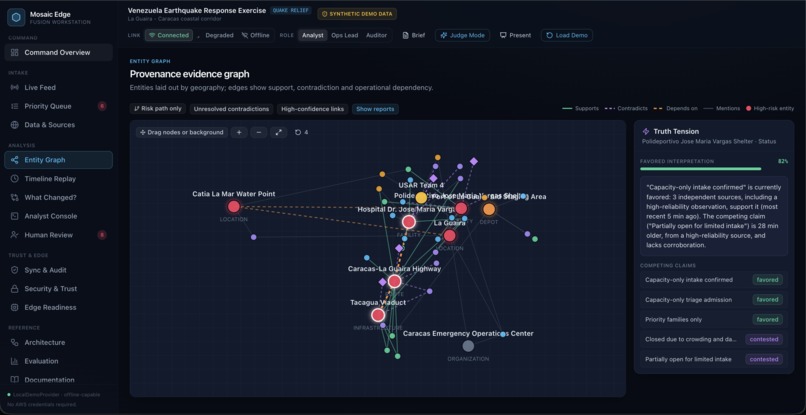Screen dimensions: 806x415
Task: Click the Human Review red count badge
Action: point(102,235)
